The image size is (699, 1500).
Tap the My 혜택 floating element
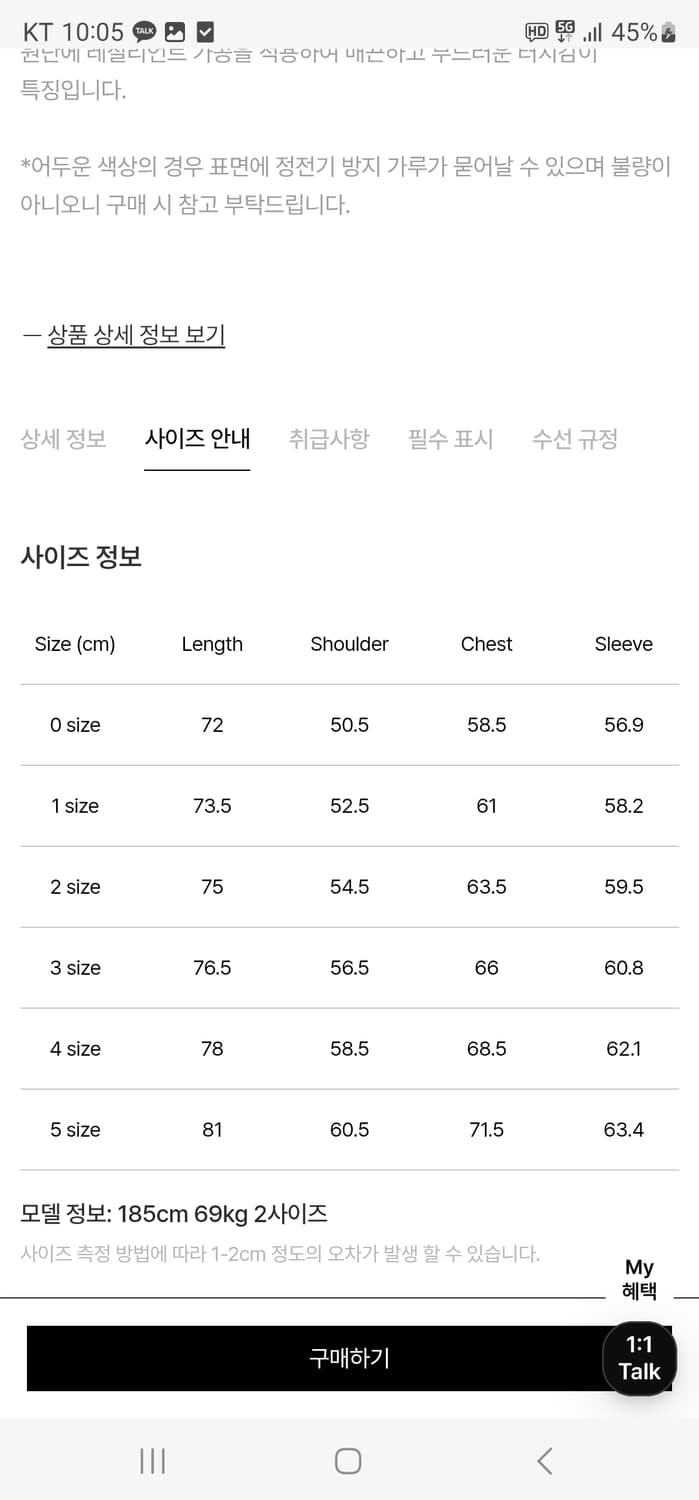[639, 1278]
